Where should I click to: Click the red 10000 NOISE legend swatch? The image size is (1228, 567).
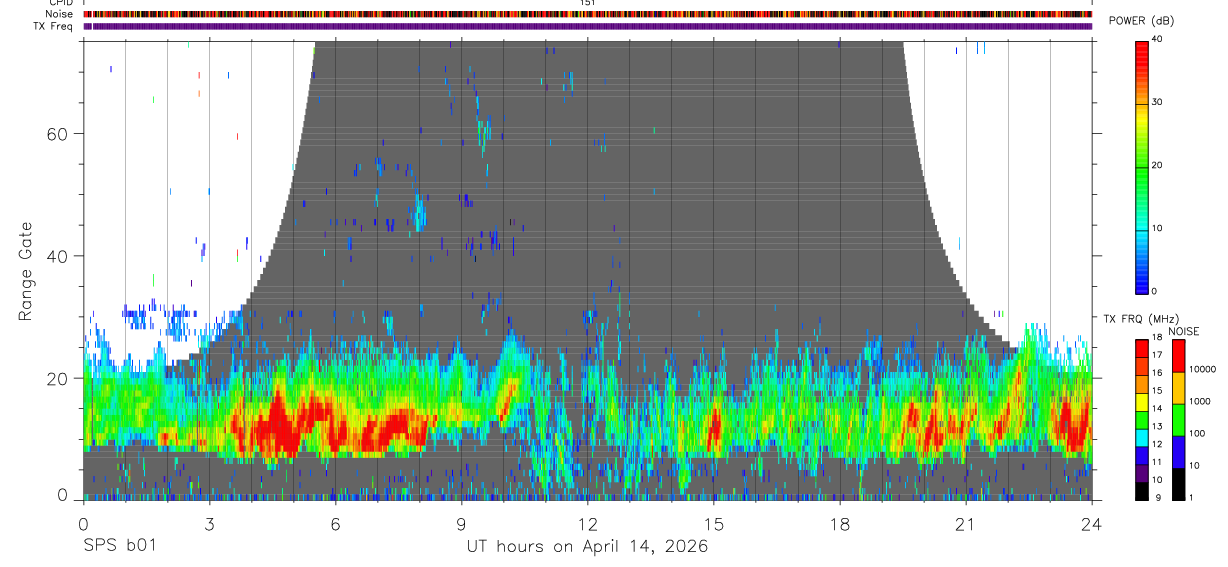coord(1177,356)
